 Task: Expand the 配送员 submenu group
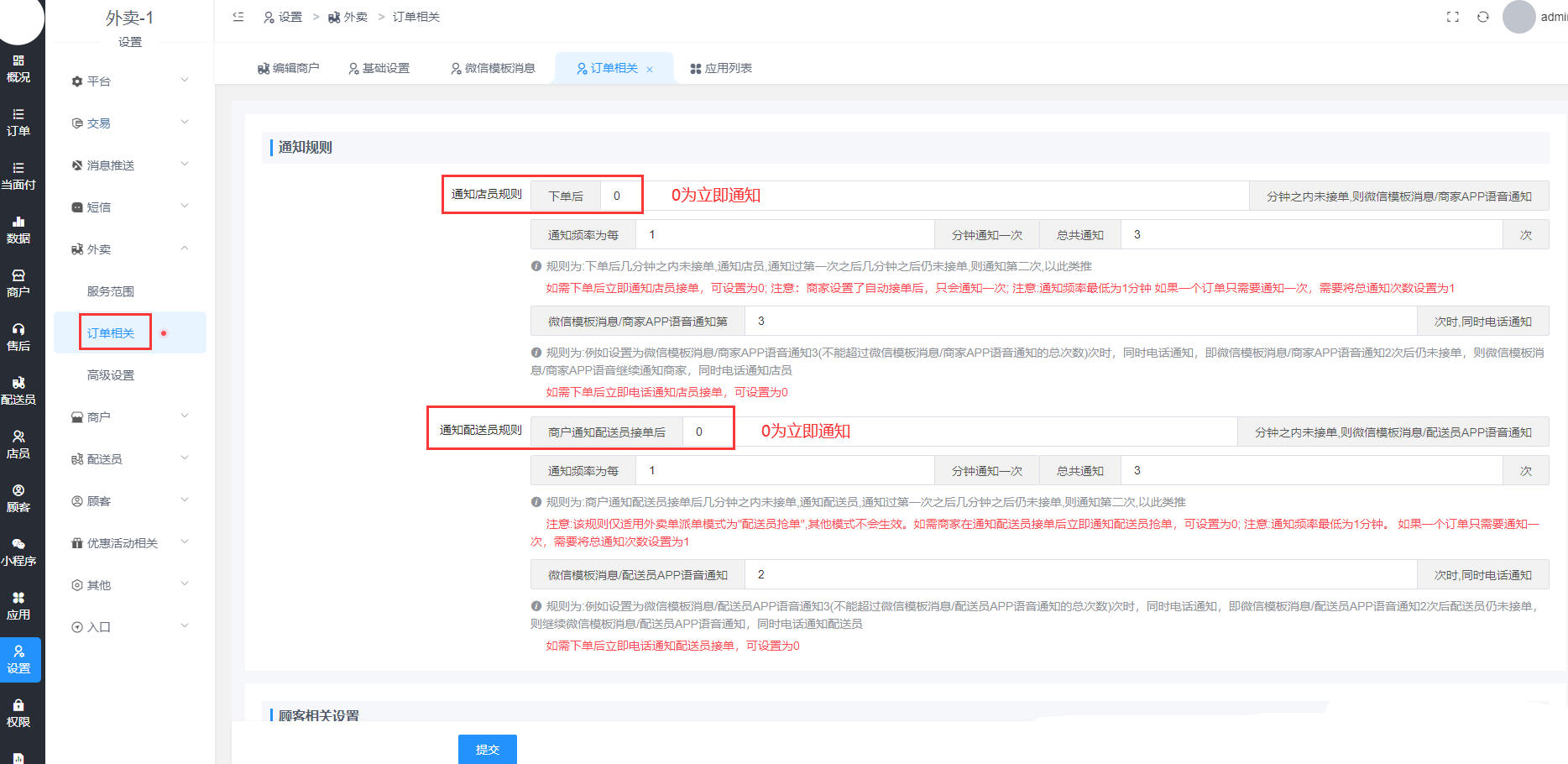[x=130, y=459]
